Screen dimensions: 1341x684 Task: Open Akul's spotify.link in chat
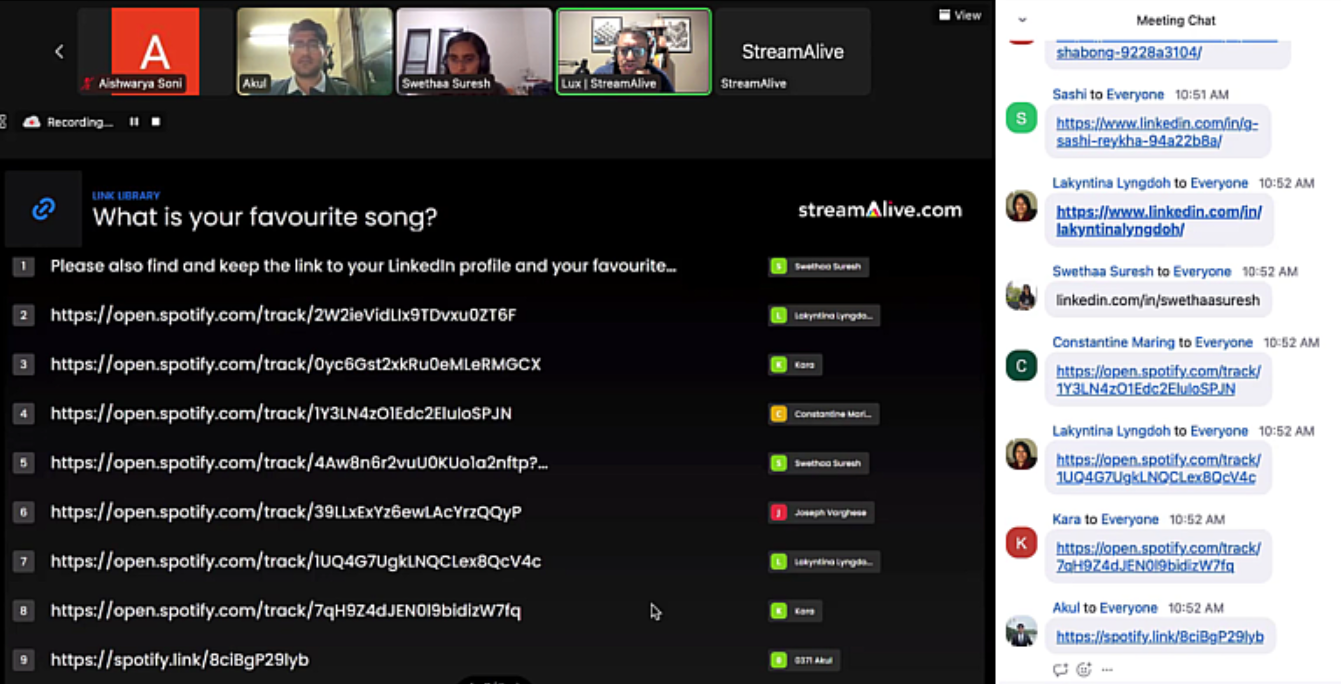pos(1159,636)
